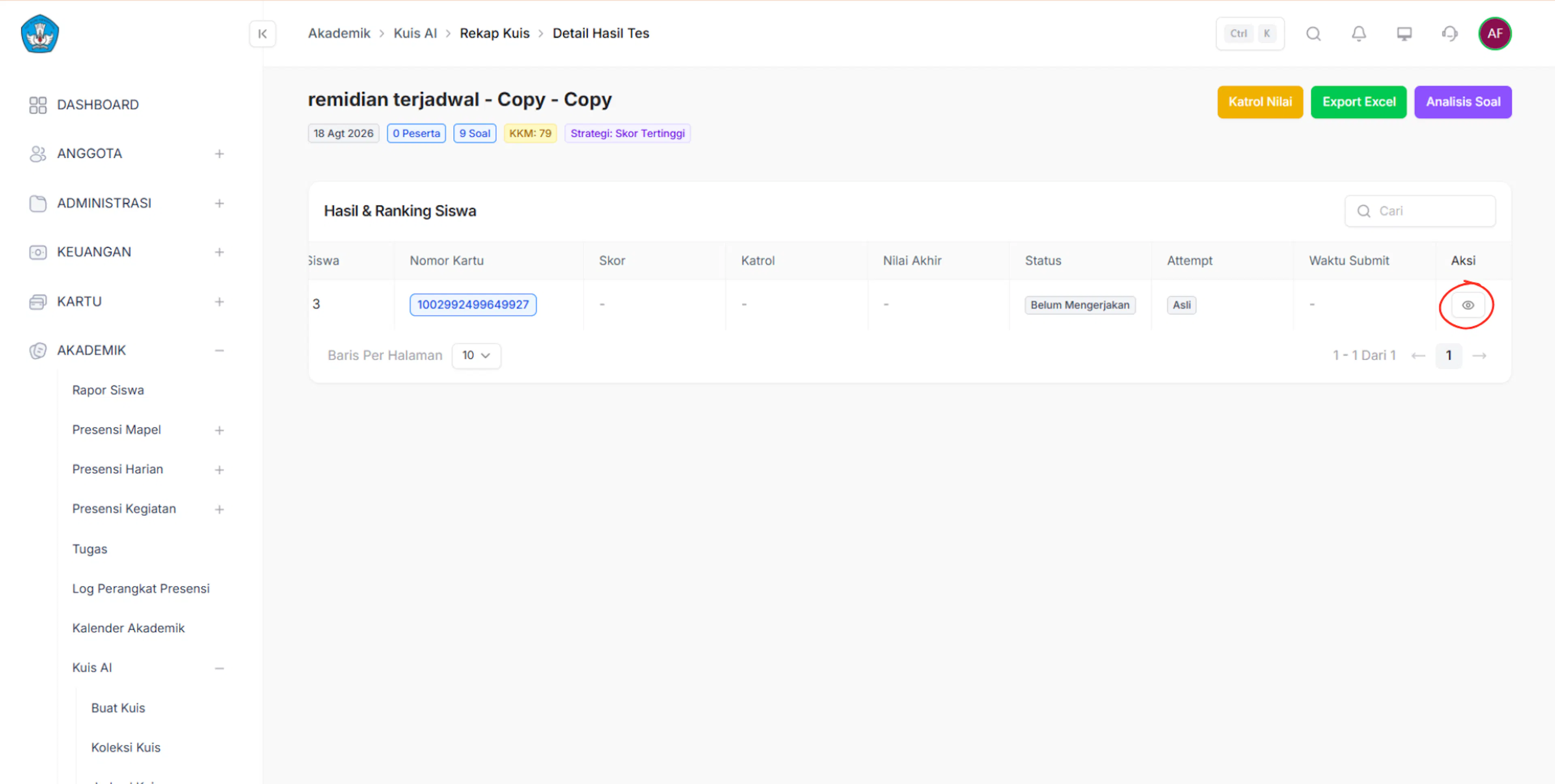The width and height of the screenshot is (1555, 784).
Task: Expand the Kartu menu
Action: pyautogui.click(x=219, y=302)
